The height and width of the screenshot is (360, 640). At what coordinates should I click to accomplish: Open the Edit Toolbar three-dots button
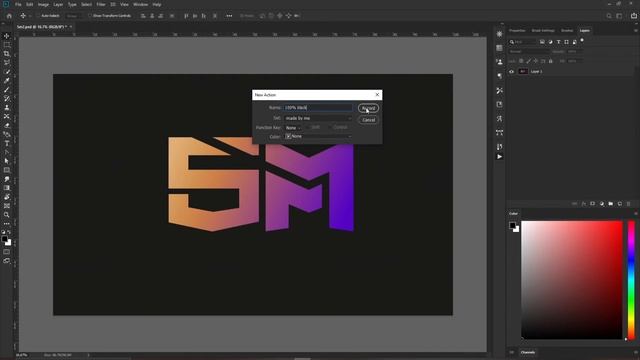tap(7, 224)
